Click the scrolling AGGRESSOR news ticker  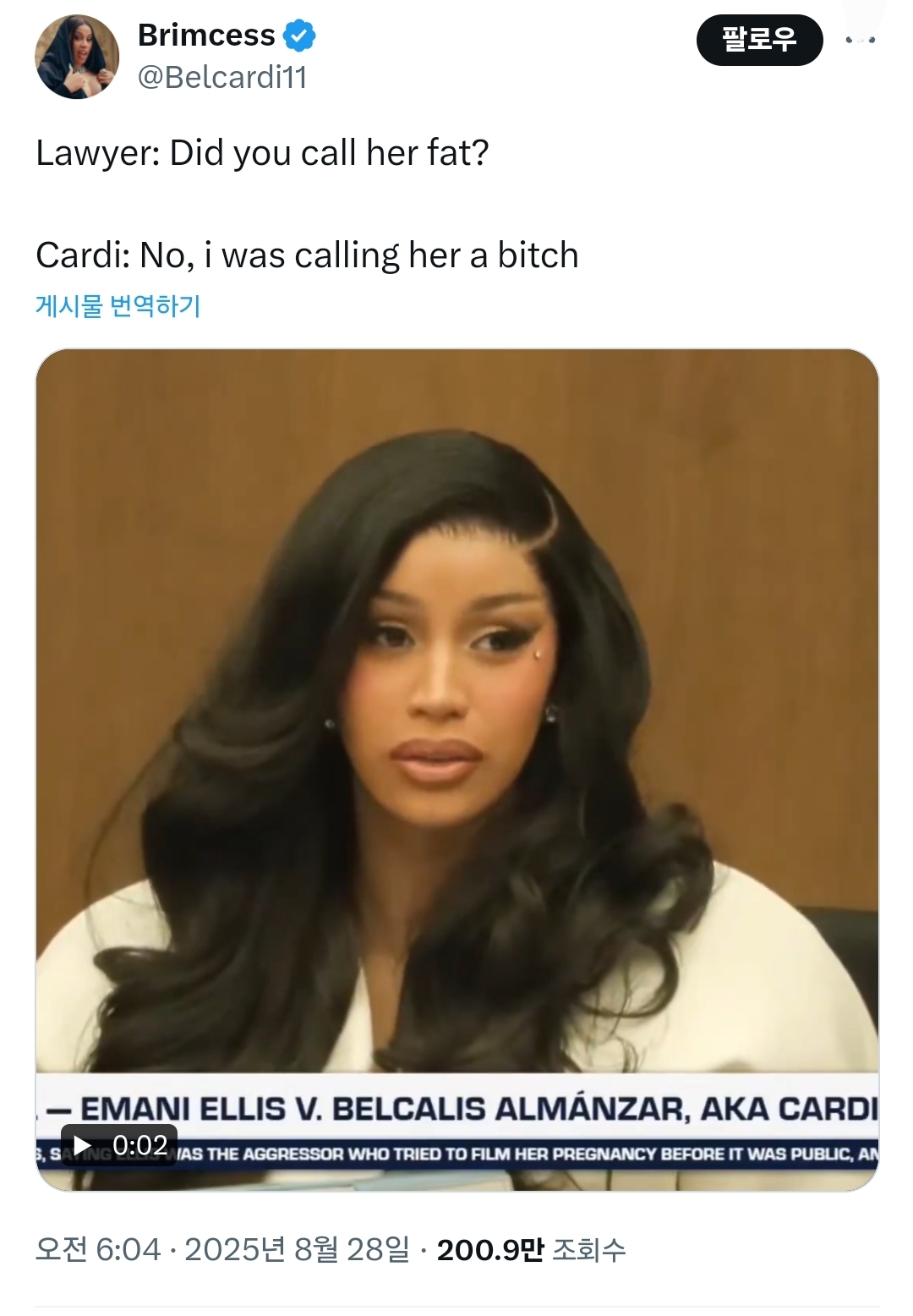(x=524, y=1154)
